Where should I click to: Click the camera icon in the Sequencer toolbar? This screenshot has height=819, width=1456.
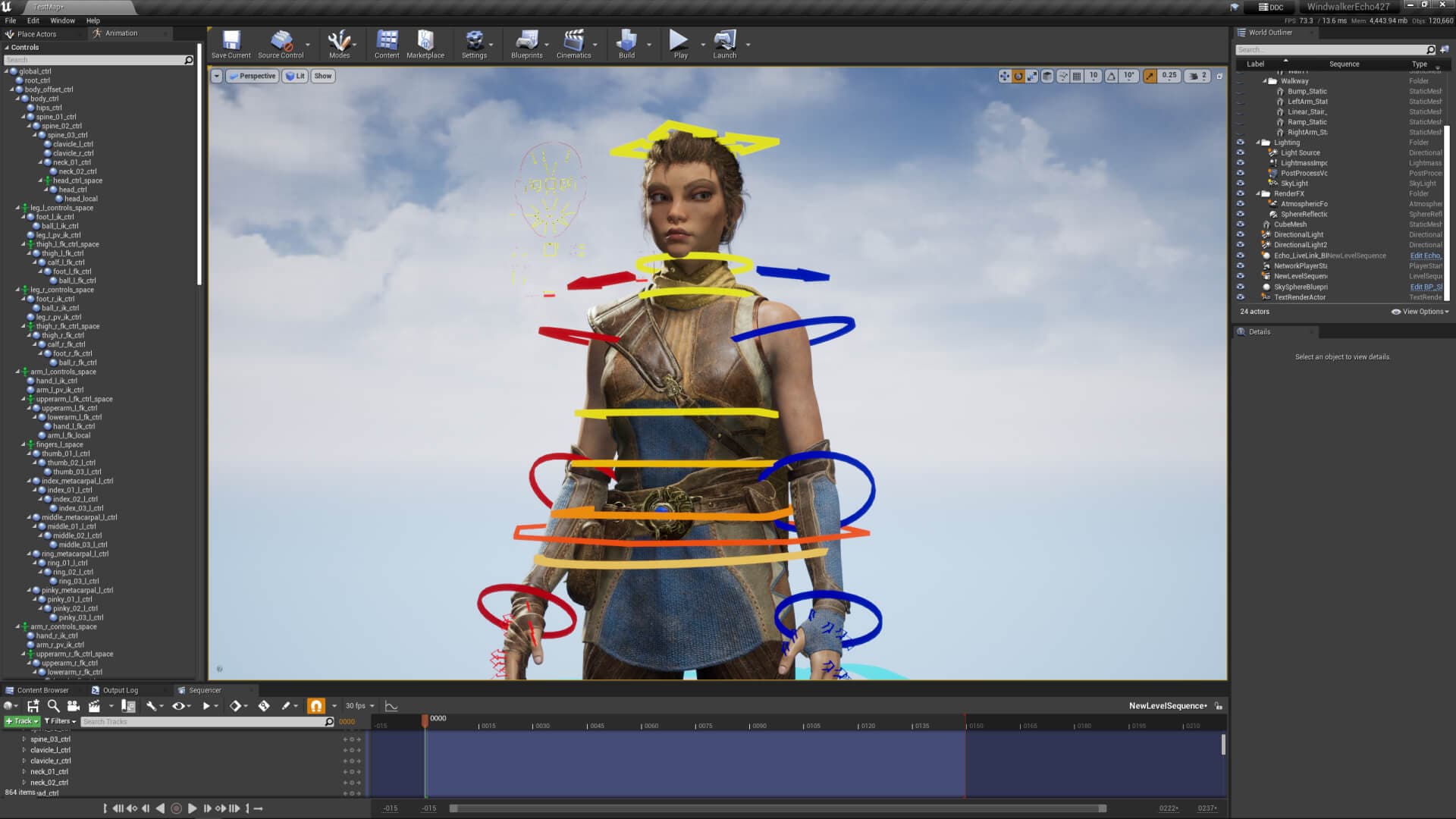point(73,705)
